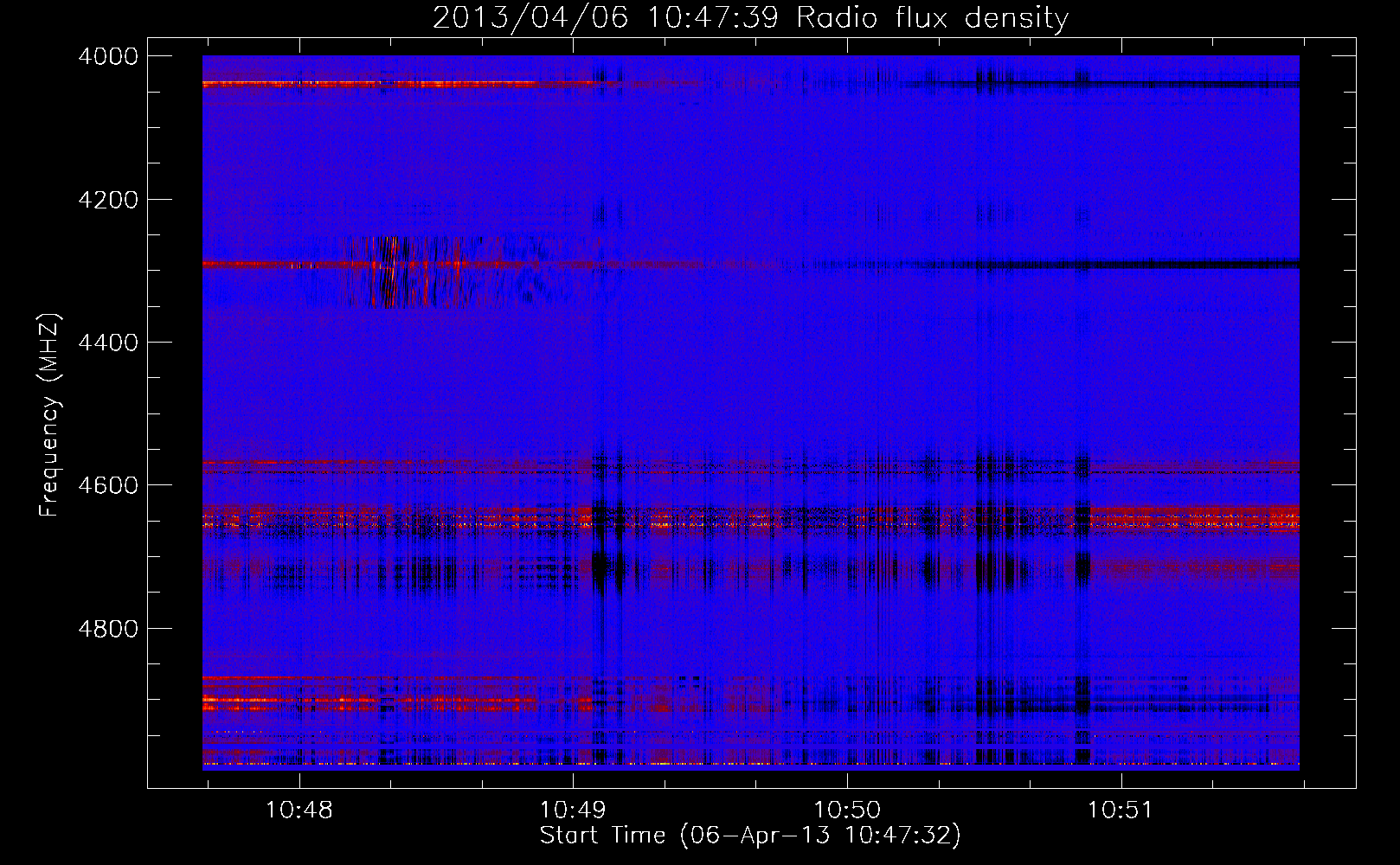Viewport: 1400px width, 865px height.
Task: Click the 4800 frequency axis label
Action: pos(107,629)
